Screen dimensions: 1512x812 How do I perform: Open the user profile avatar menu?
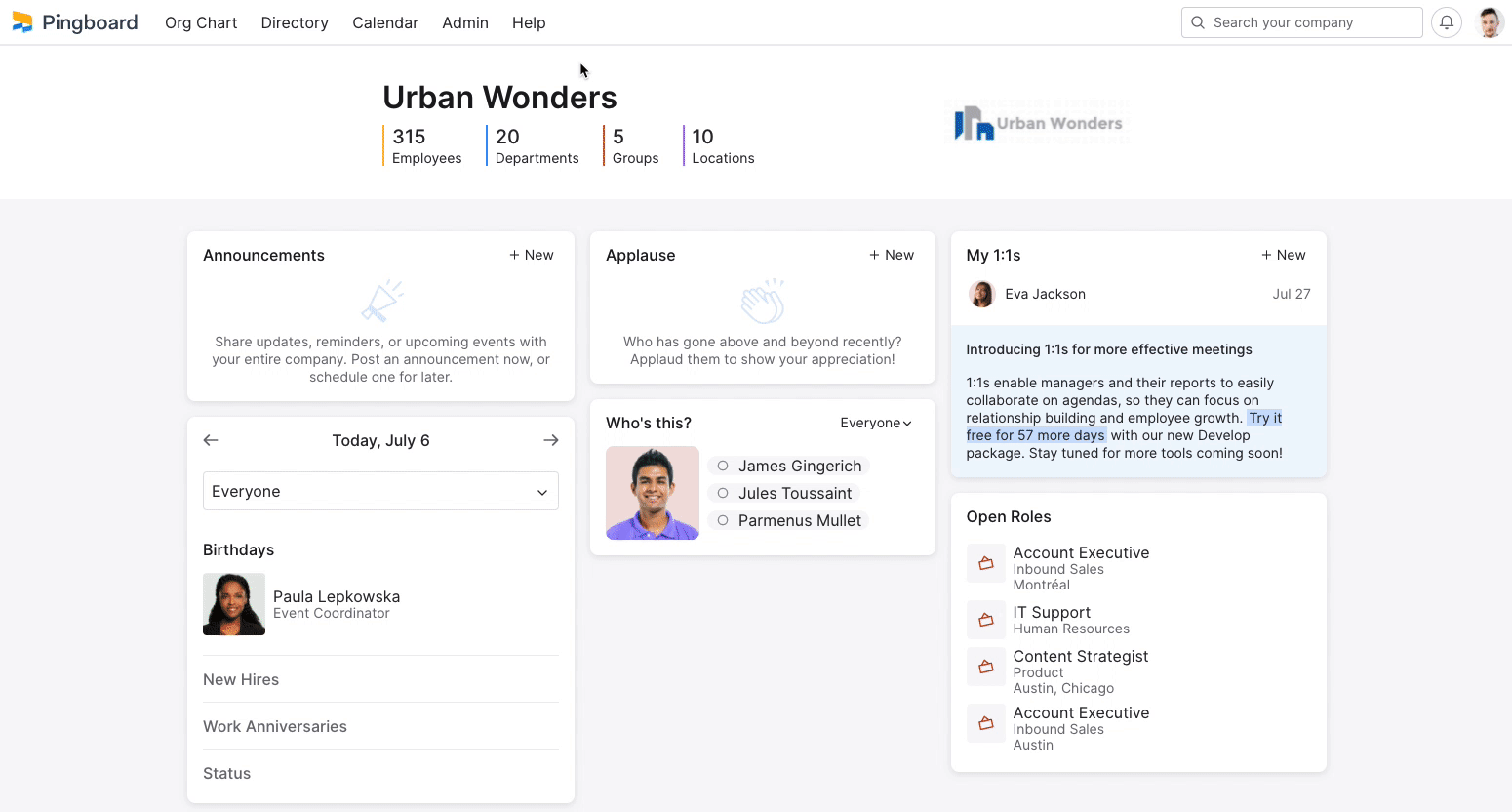[x=1489, y=22]
